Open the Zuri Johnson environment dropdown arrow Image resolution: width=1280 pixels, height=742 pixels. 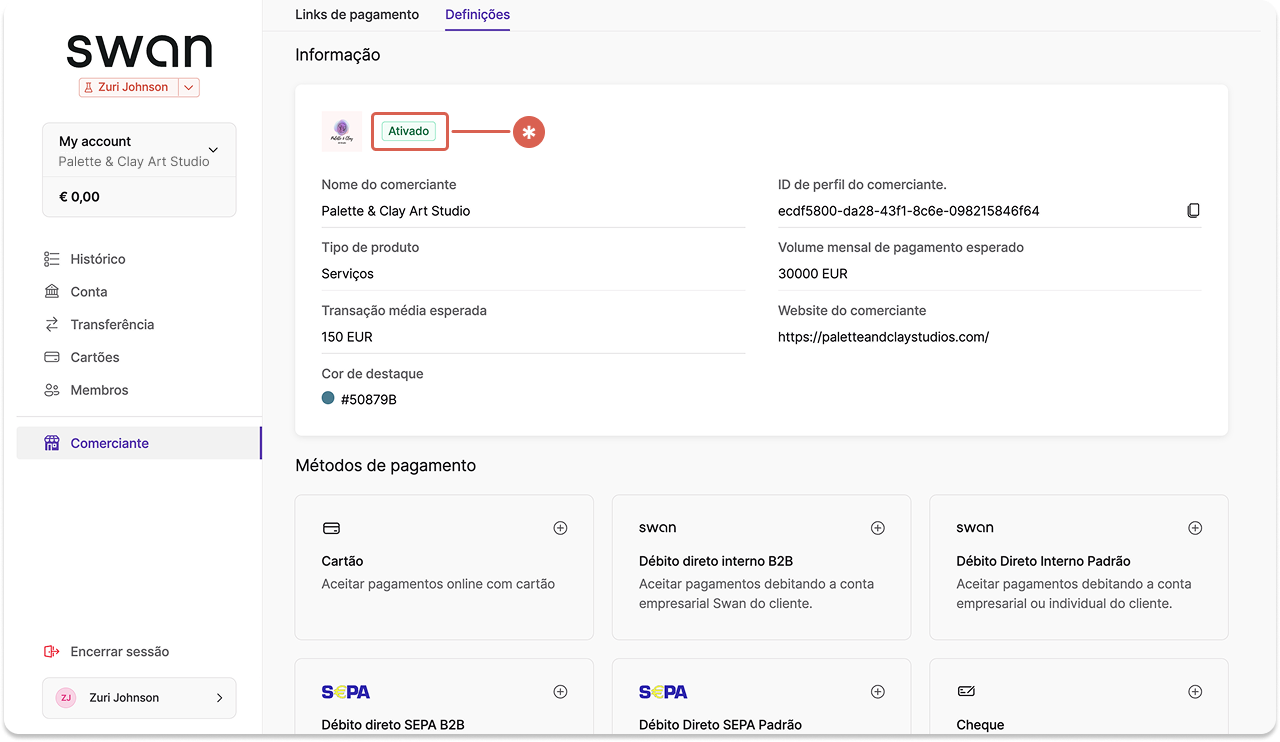[189, 88]
